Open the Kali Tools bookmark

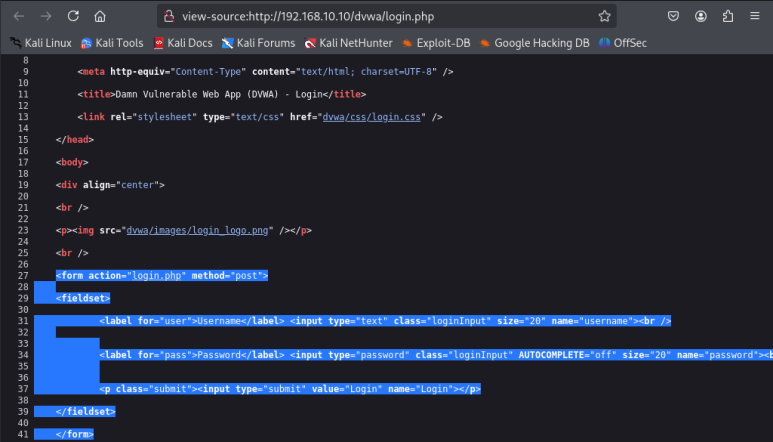(x=112, y=43)
